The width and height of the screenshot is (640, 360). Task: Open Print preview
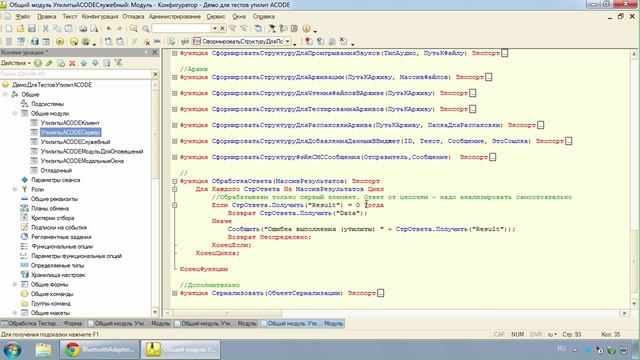(94, 29)
